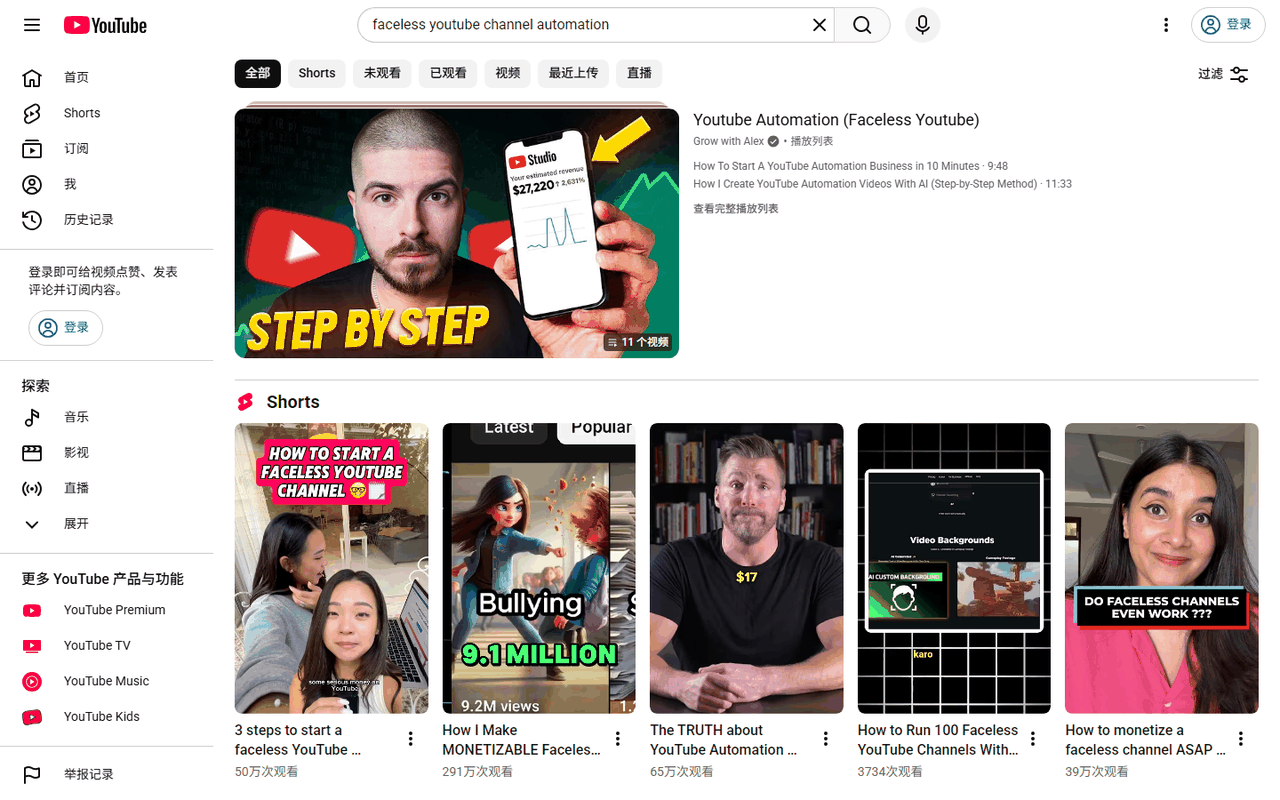Click the magnifier search button

coord(862,25)
